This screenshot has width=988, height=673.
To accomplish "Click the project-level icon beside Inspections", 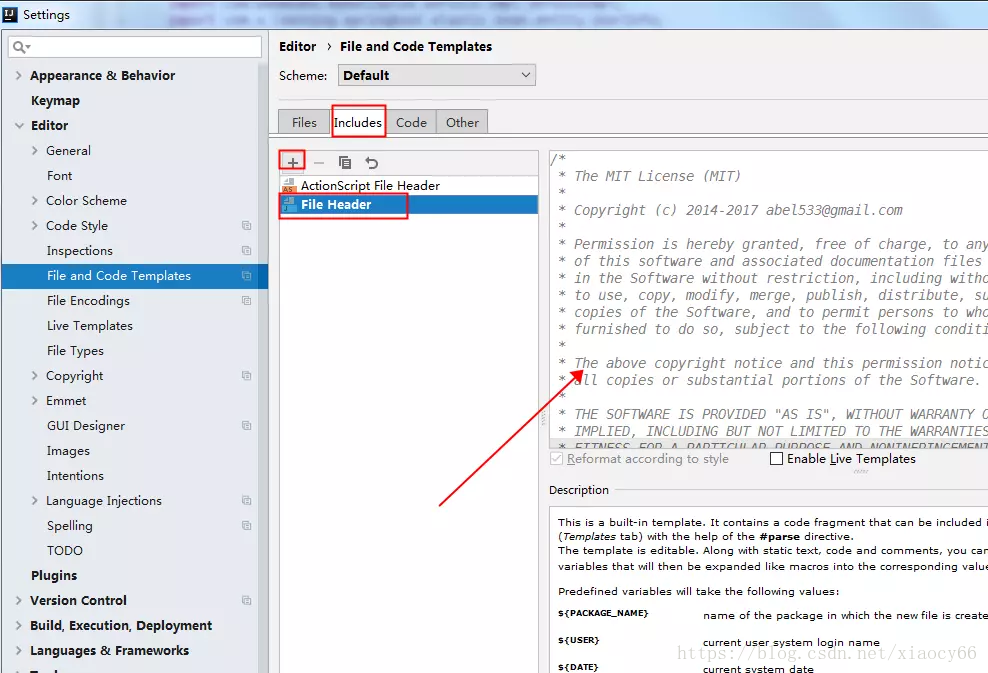I will 246,250.
